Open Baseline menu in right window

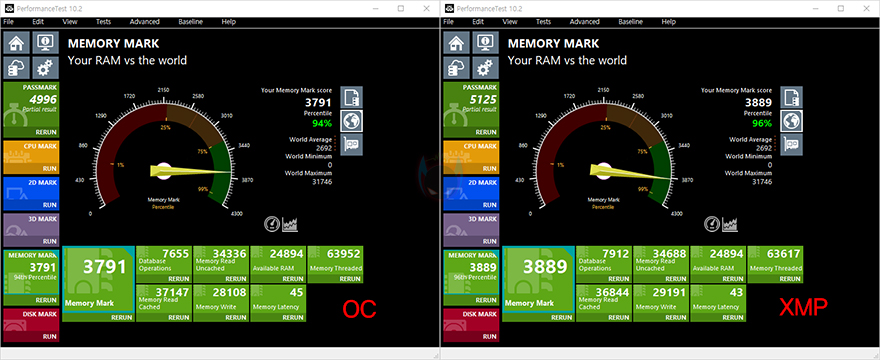tap(631, 22)
